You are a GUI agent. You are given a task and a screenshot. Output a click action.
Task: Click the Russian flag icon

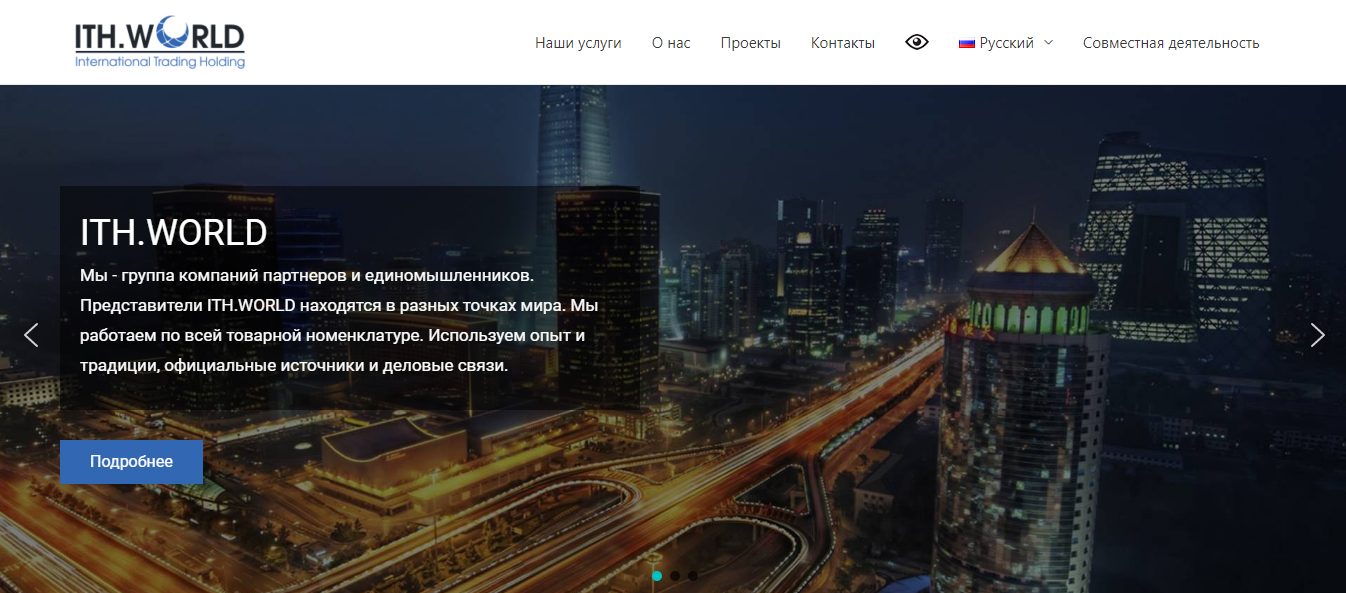(967, 43)
